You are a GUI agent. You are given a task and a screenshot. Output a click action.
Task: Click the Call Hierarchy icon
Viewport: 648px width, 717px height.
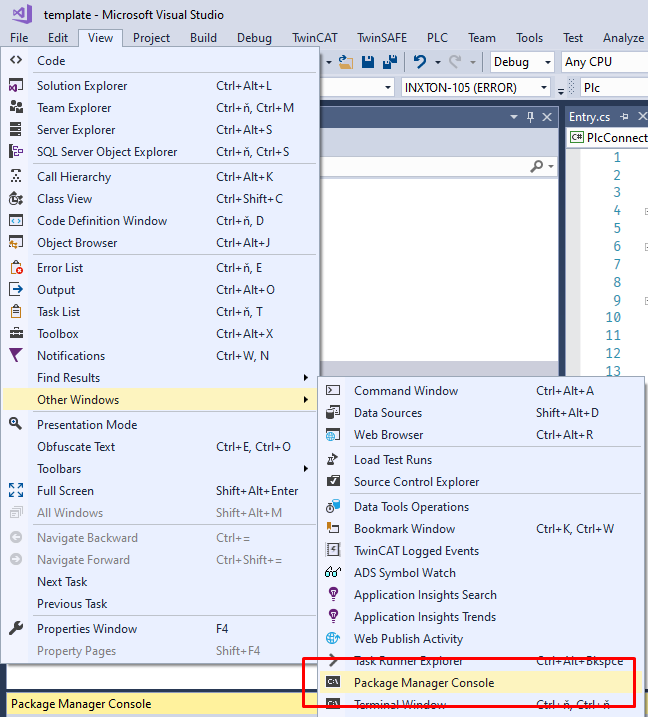point(16,177)
